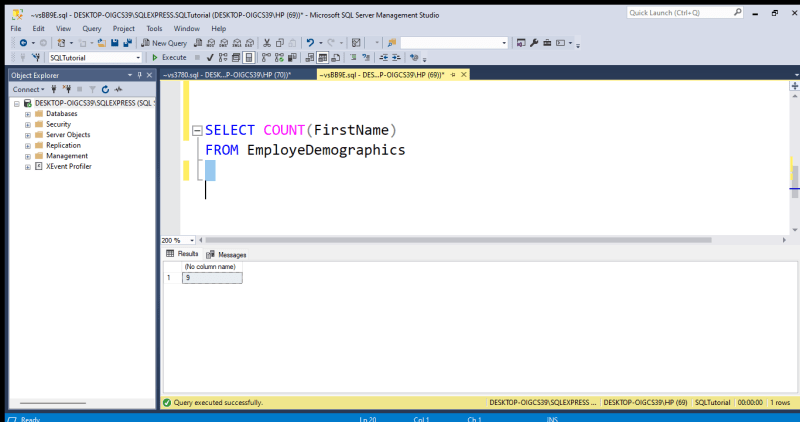Toggle Results to Grid output mode
The image size is (800, 422).
[x=322, y=58]
